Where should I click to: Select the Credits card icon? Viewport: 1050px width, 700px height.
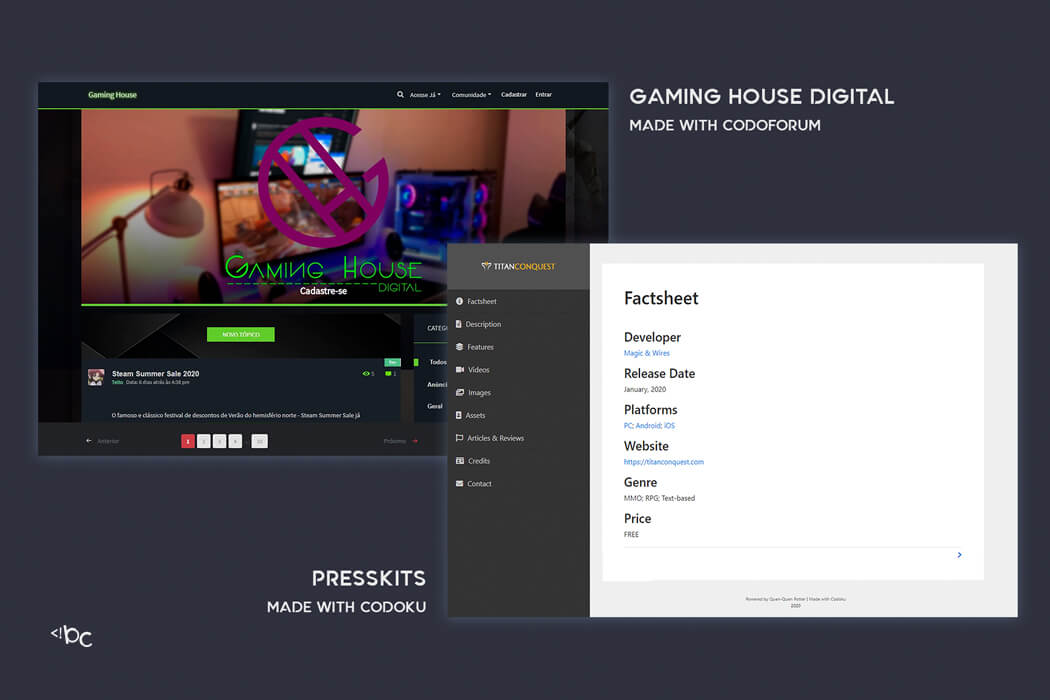[460, 461]
